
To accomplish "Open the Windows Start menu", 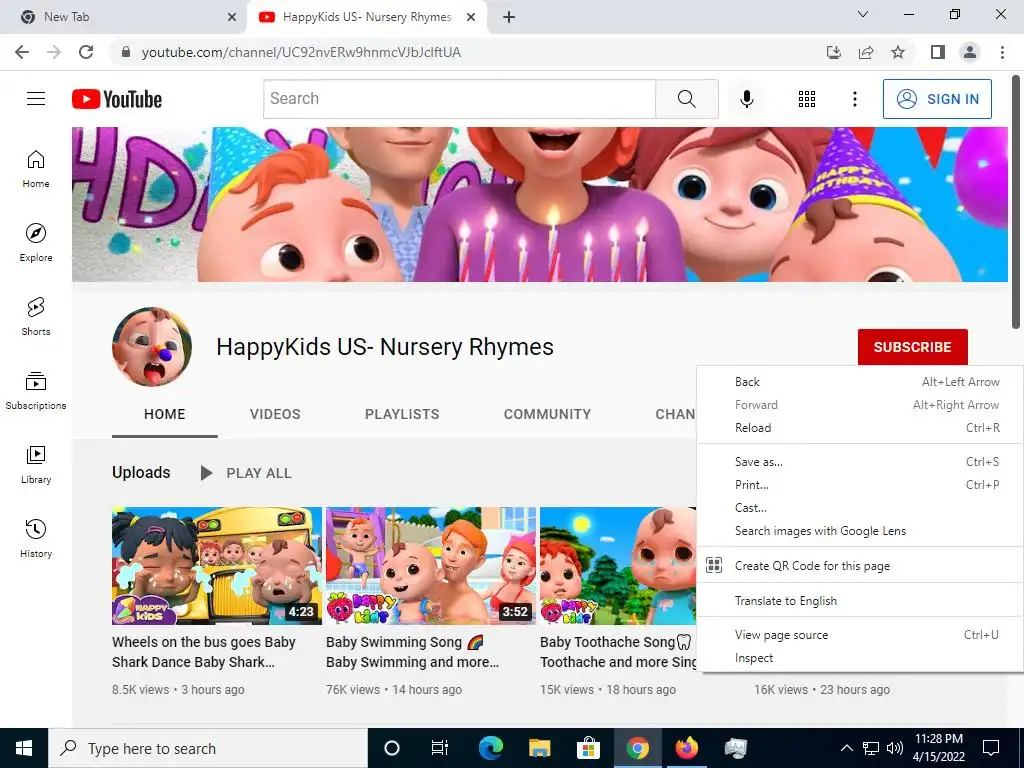I will click(24, 748).
